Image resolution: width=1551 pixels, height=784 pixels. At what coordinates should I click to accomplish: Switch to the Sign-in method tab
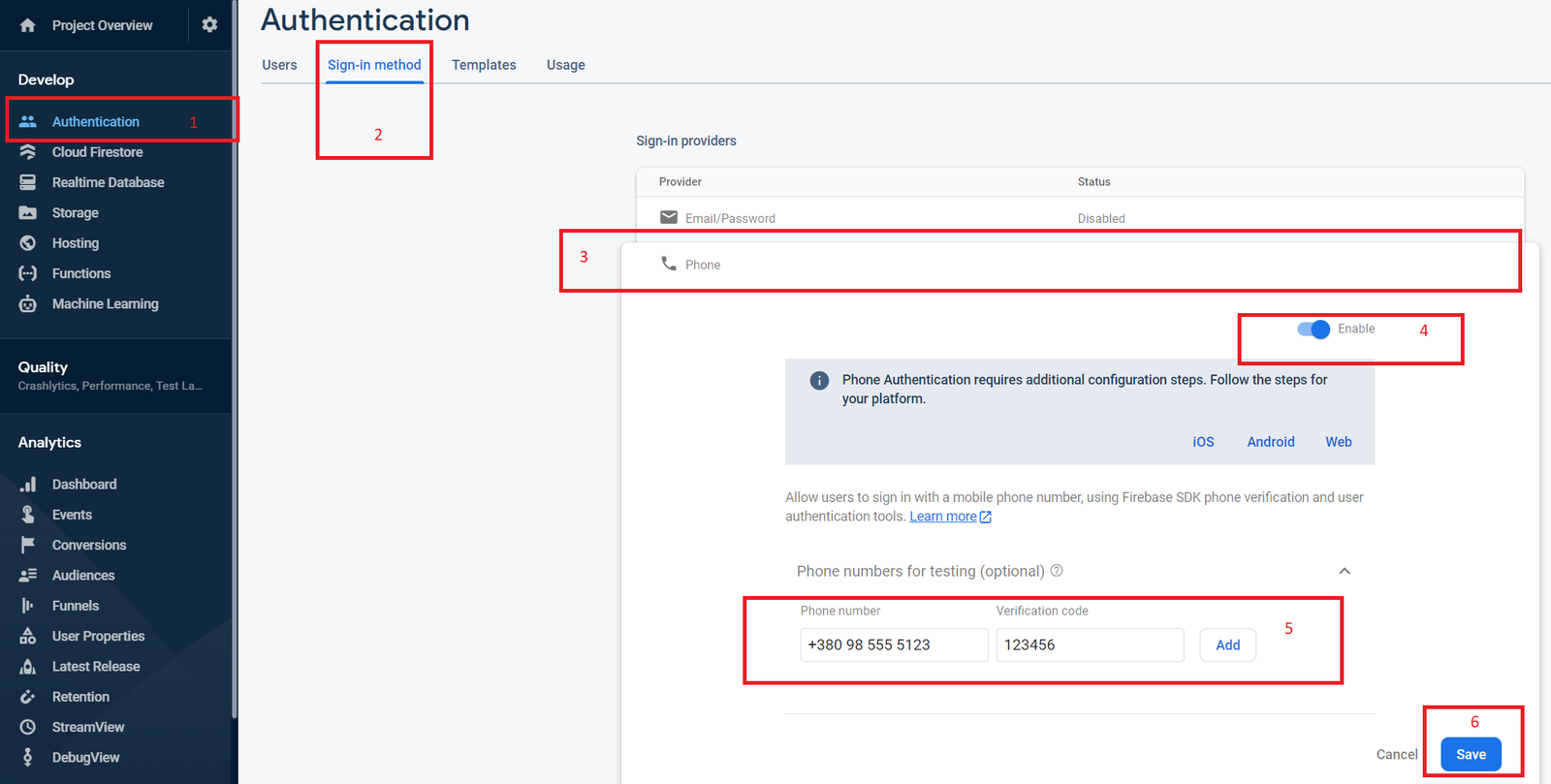pos(374,65)
